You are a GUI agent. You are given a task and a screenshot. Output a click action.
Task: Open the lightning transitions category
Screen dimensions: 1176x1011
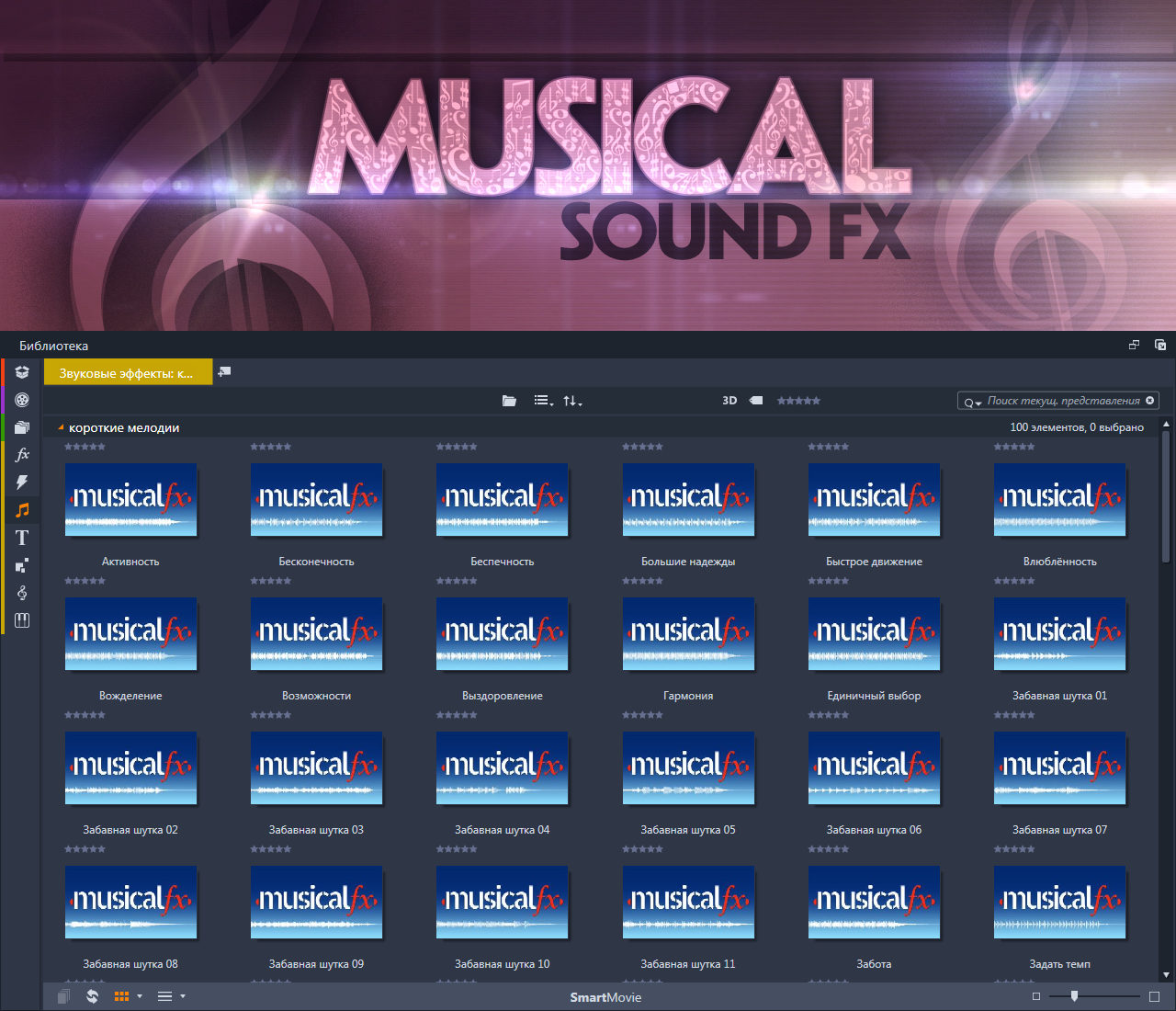[x=22, y=483]
